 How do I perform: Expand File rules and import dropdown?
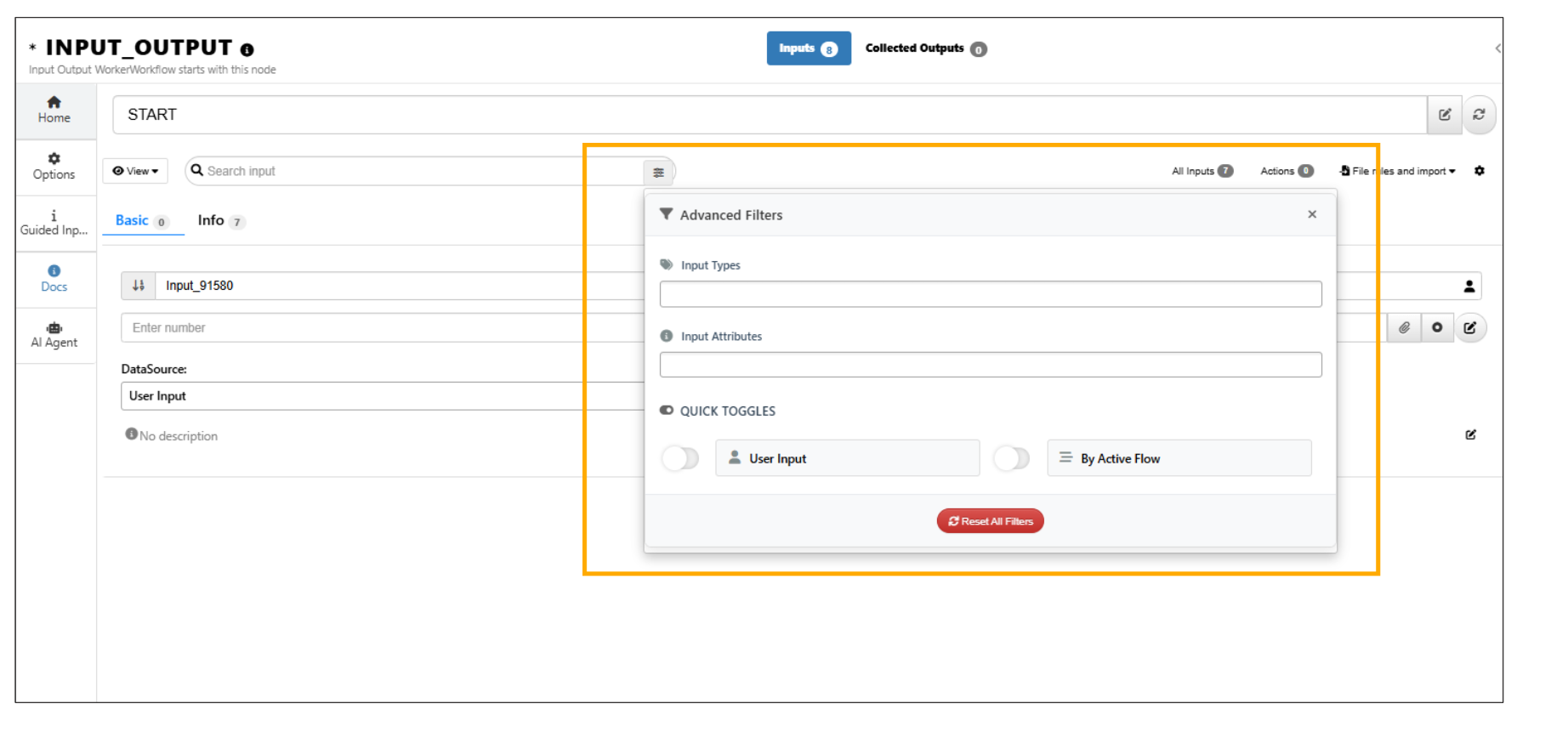(x=1398, y=171)
